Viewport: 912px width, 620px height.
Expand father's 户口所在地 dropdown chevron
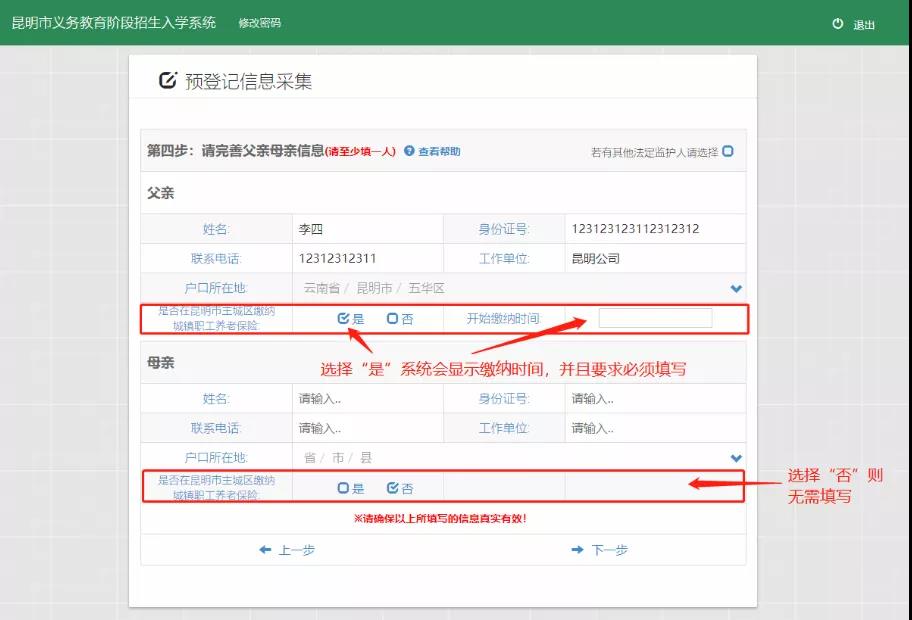click(736, 288)
